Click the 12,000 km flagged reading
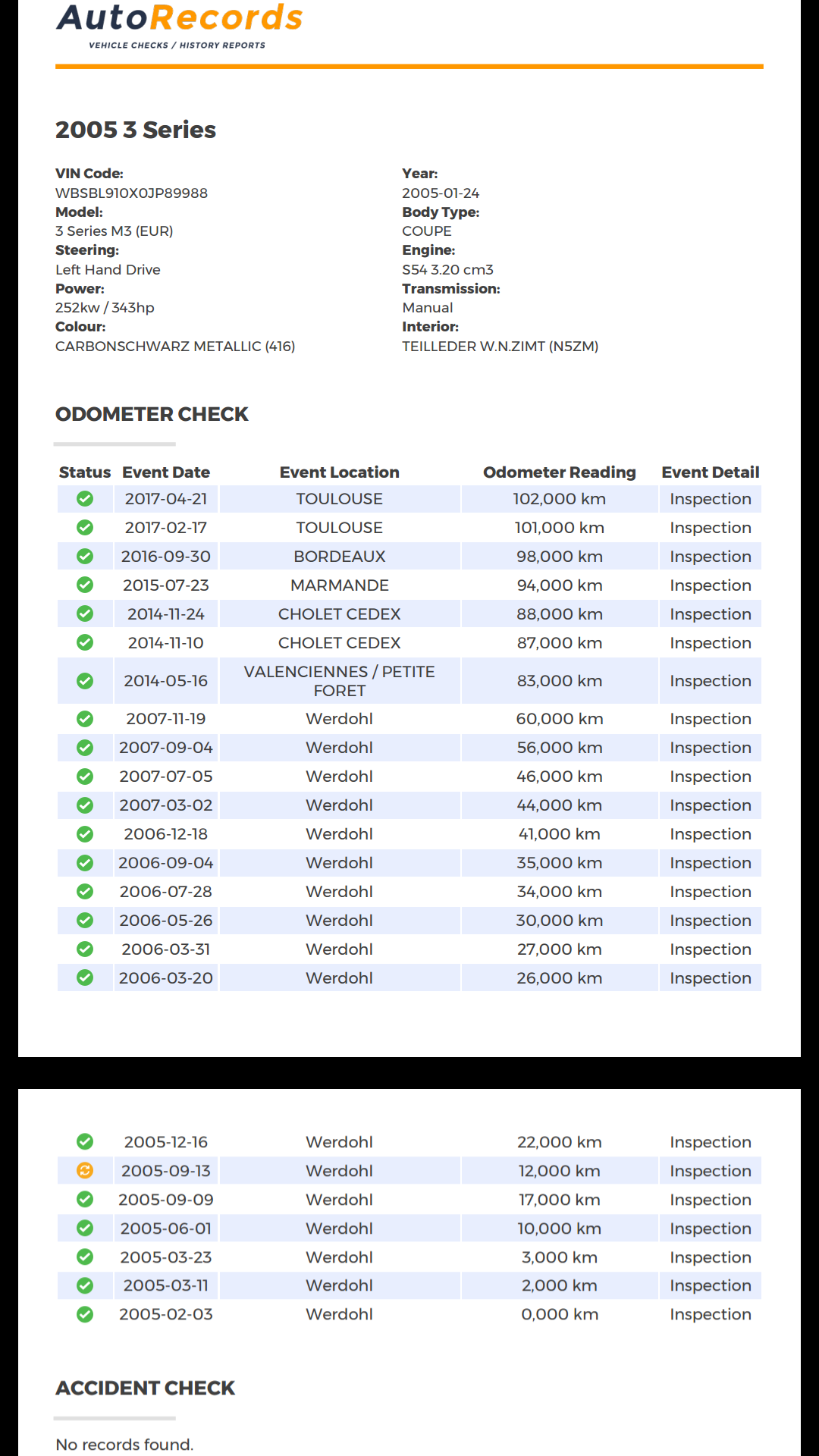819x1456 pixels. tap(560, 1171)
